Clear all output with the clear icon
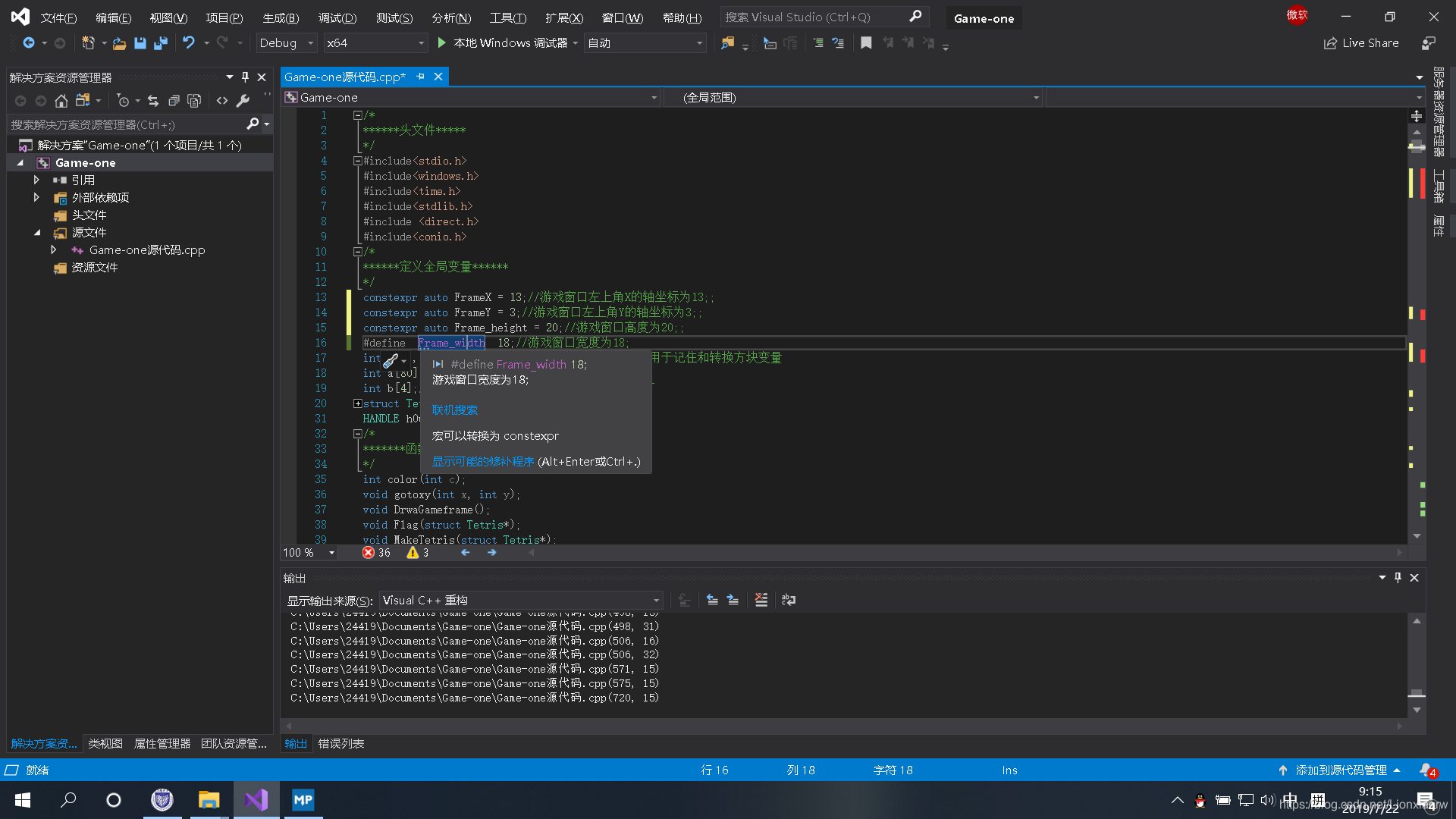The image size is (1456, 819). pyautogui.click(x=761, y=600)
